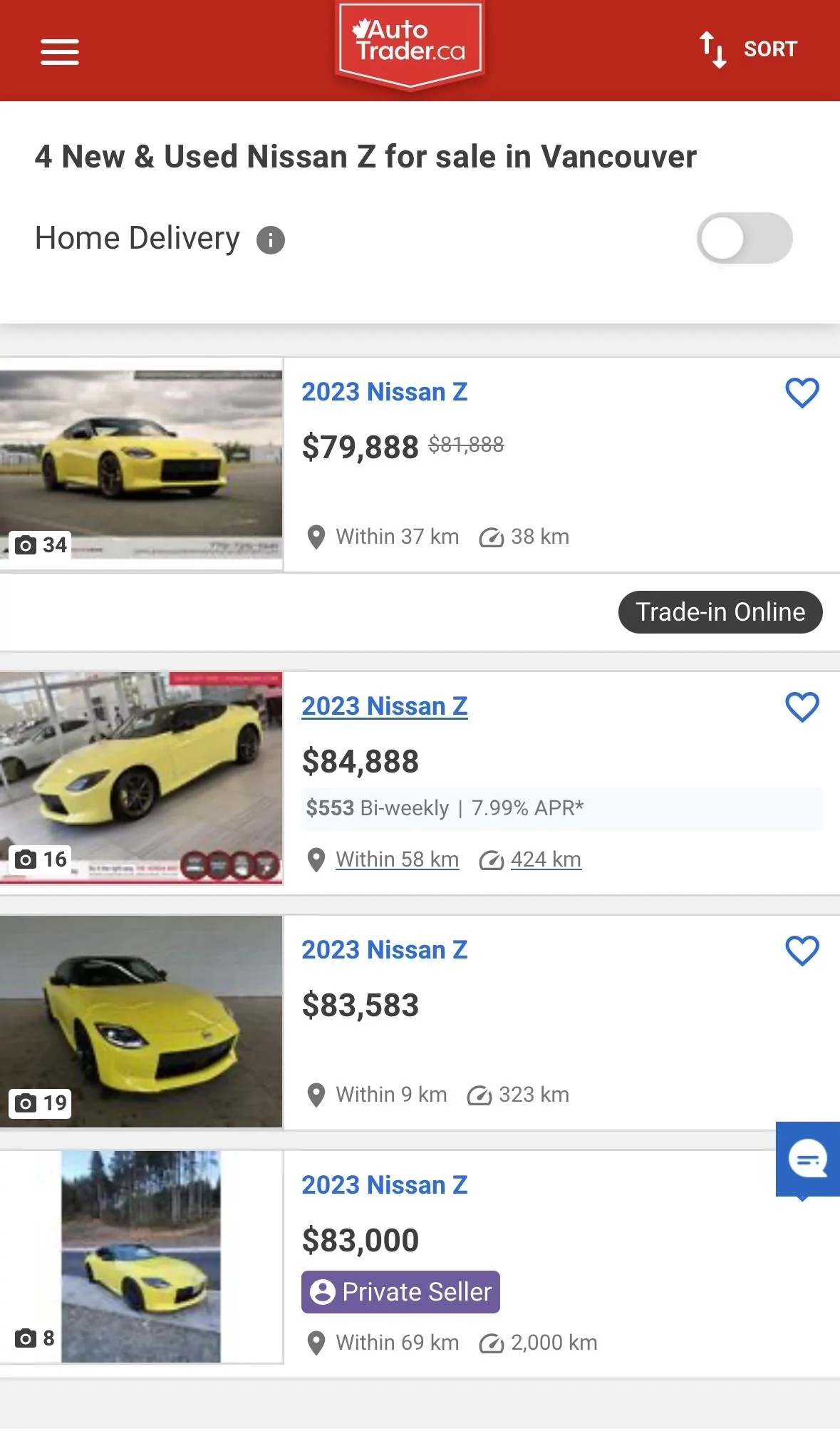Tap the AutoTrader.ca logo
The image size is (840, 1431).
click(x=410, y=45)
